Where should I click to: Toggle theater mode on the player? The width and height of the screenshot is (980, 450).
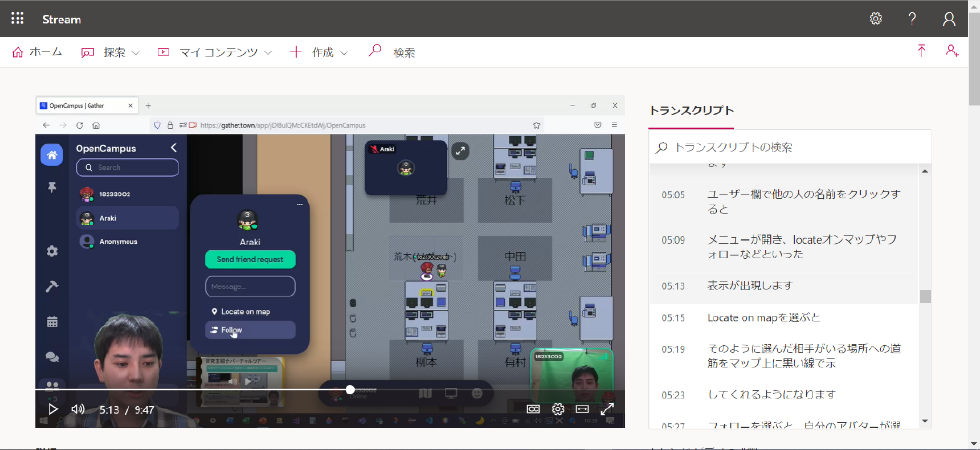582,409
